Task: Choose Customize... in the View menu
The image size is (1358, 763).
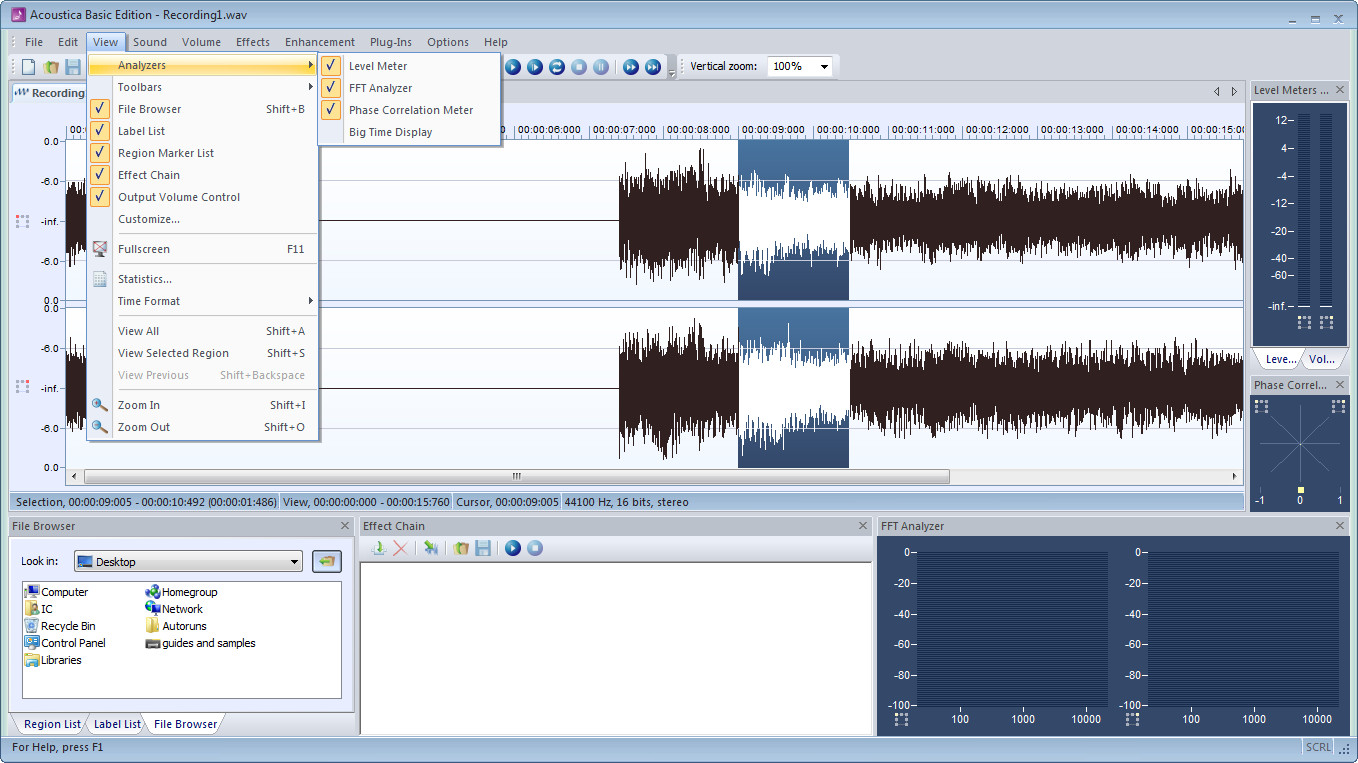Action: point(203,219)
